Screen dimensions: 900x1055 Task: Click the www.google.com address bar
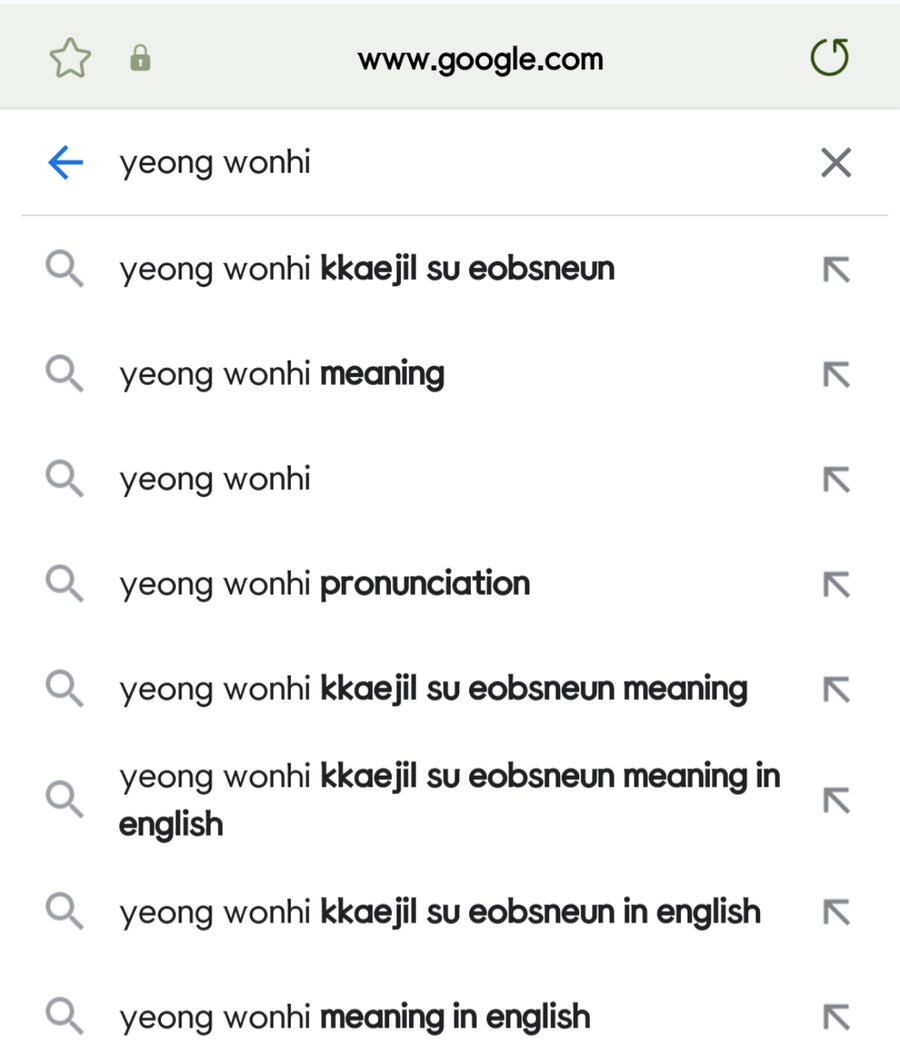coord(480,57)
